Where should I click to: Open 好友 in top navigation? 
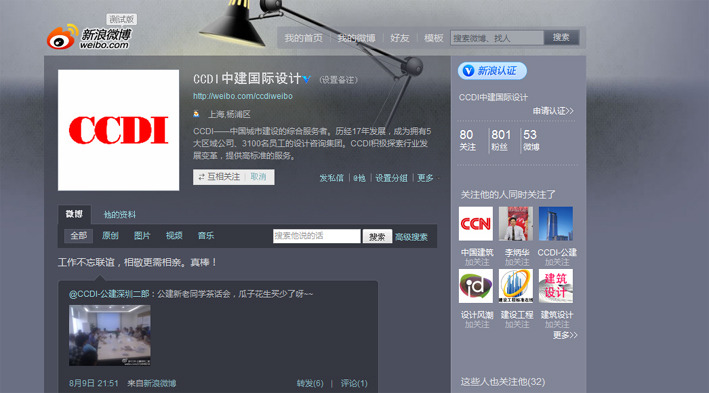click(400, 38)
